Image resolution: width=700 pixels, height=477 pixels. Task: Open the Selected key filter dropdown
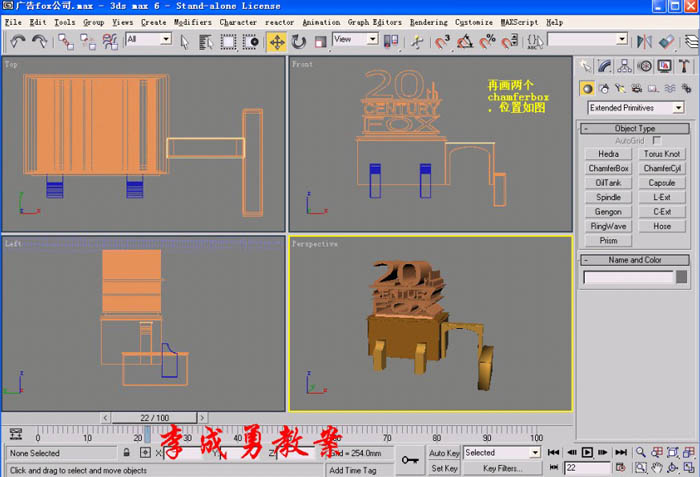click(x=535, y=452)
